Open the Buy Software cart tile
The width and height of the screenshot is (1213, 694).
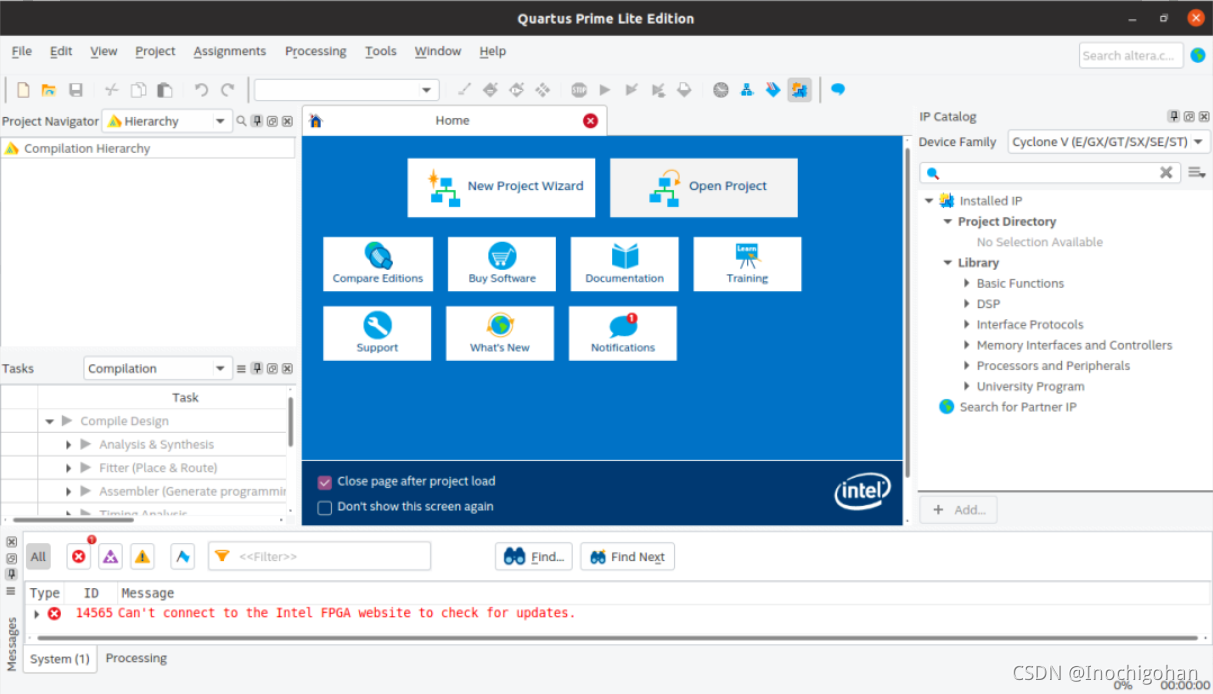[502, 264]
